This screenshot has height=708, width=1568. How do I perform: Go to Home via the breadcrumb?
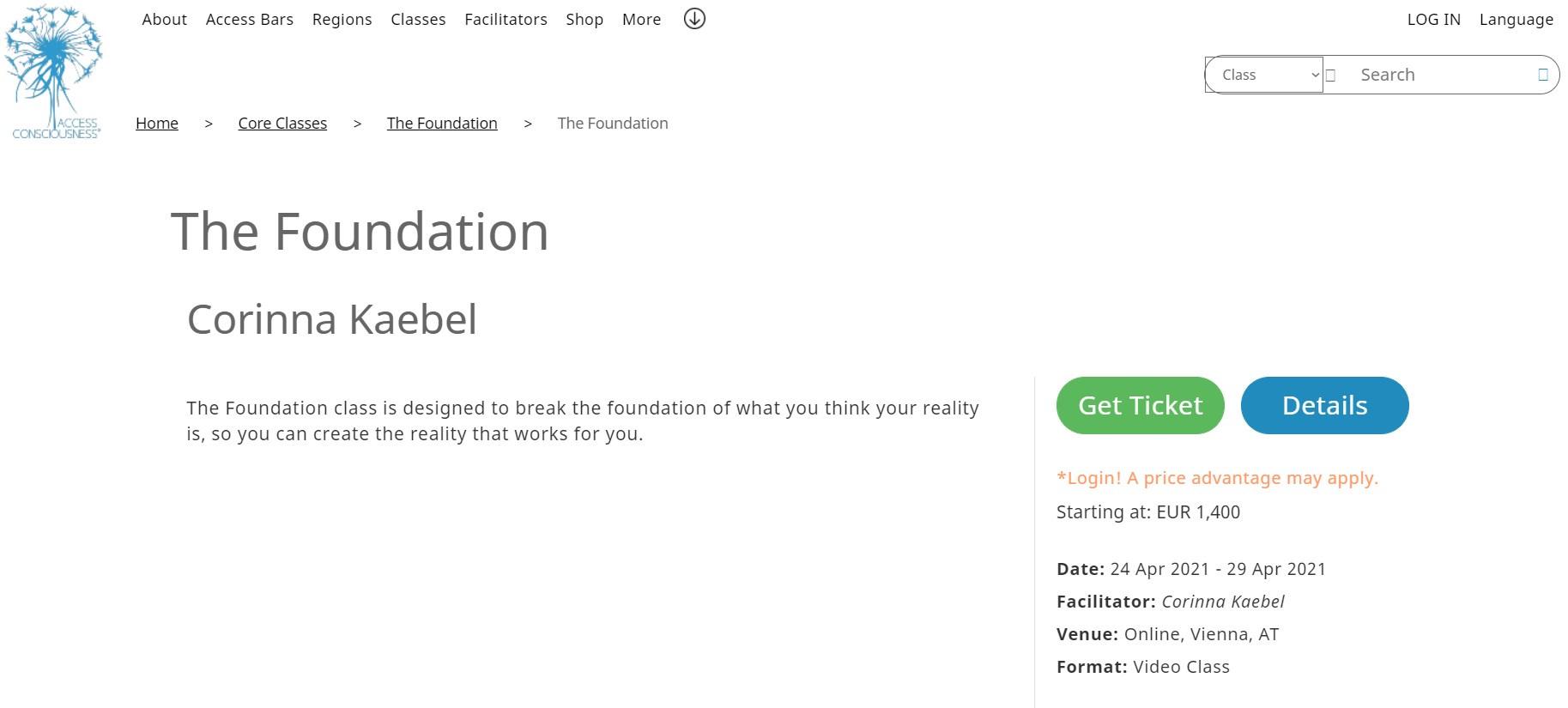click(x=157, y=123)
